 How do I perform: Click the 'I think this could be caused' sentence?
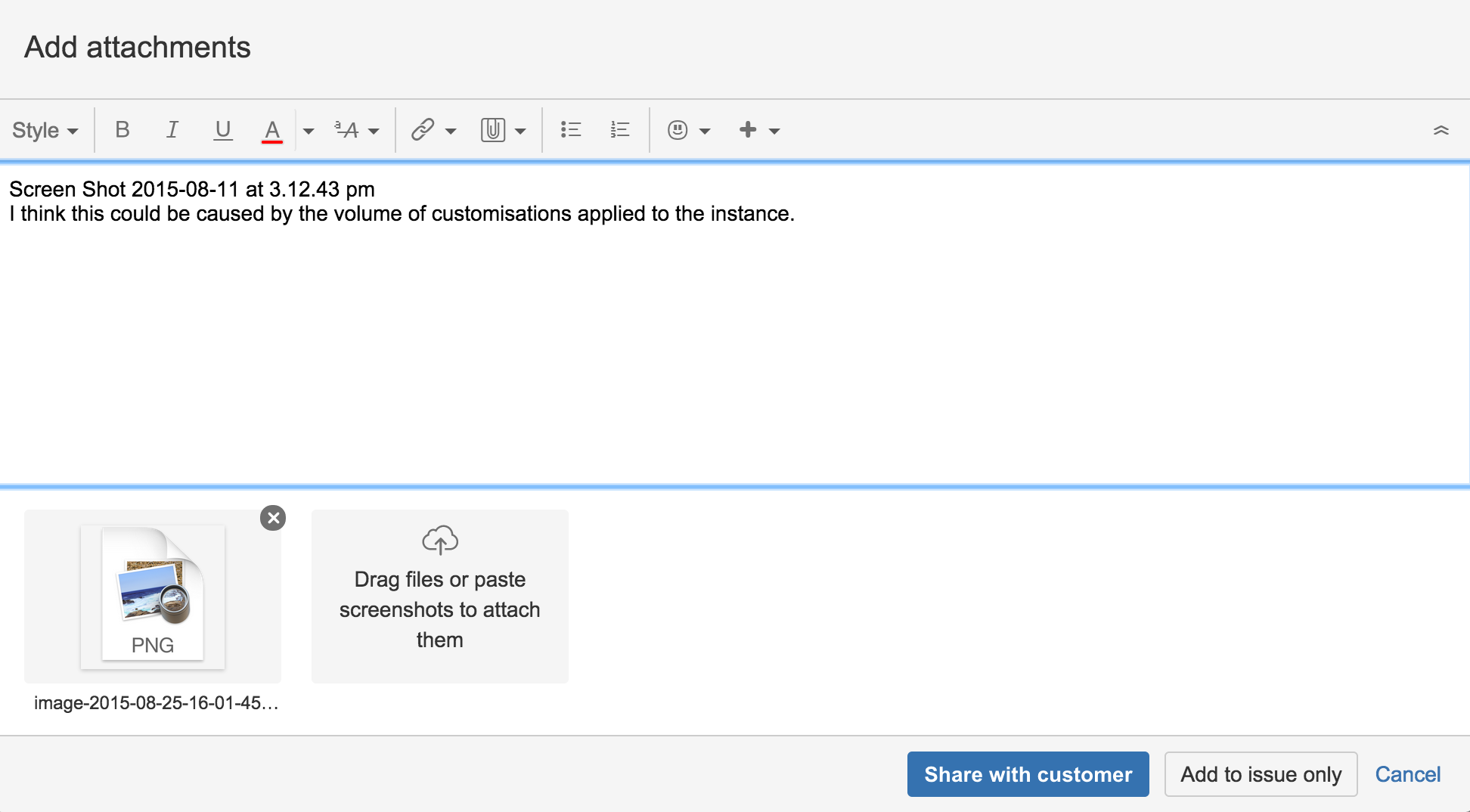[402, 214]
